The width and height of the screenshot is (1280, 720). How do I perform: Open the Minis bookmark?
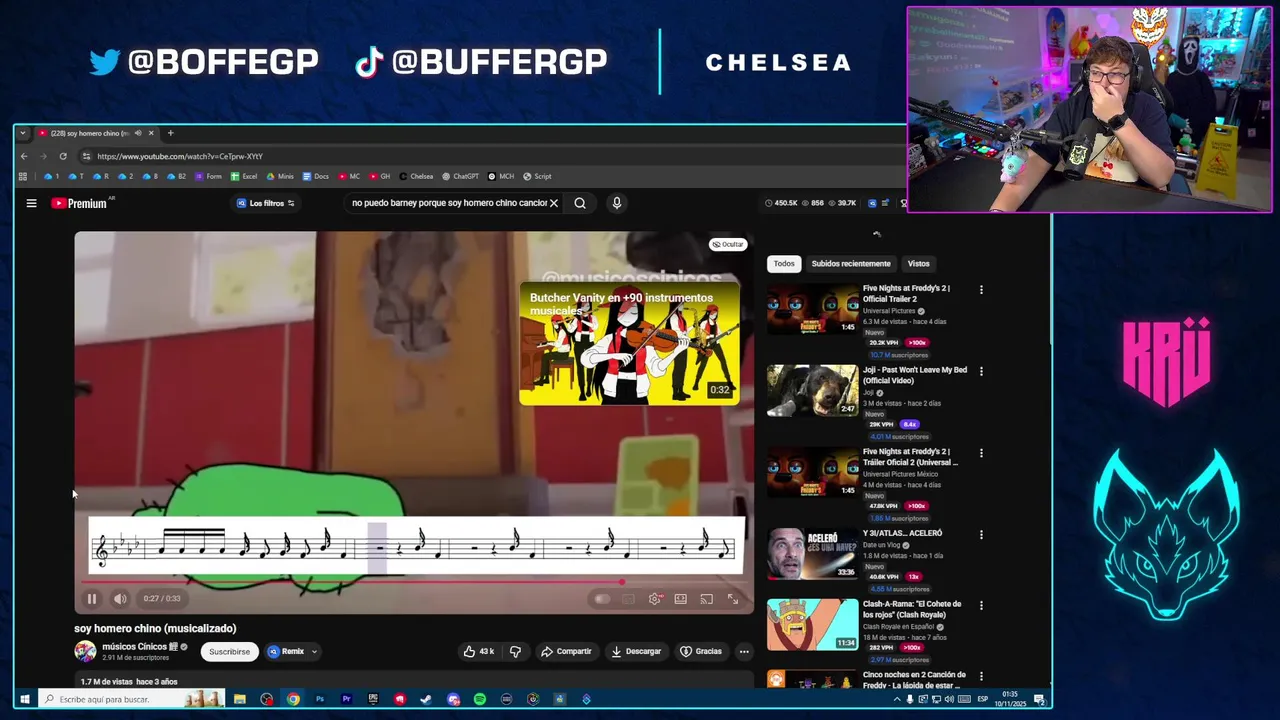280,176
